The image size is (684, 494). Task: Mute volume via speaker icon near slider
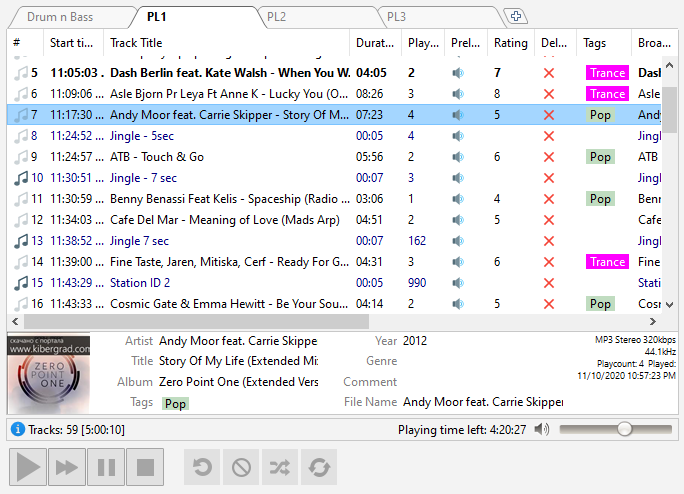coord(542,429)
